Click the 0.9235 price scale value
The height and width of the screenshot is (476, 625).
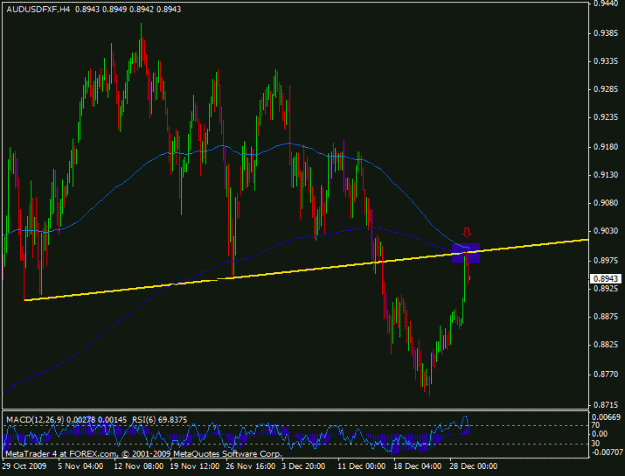[x=606, y=118]
